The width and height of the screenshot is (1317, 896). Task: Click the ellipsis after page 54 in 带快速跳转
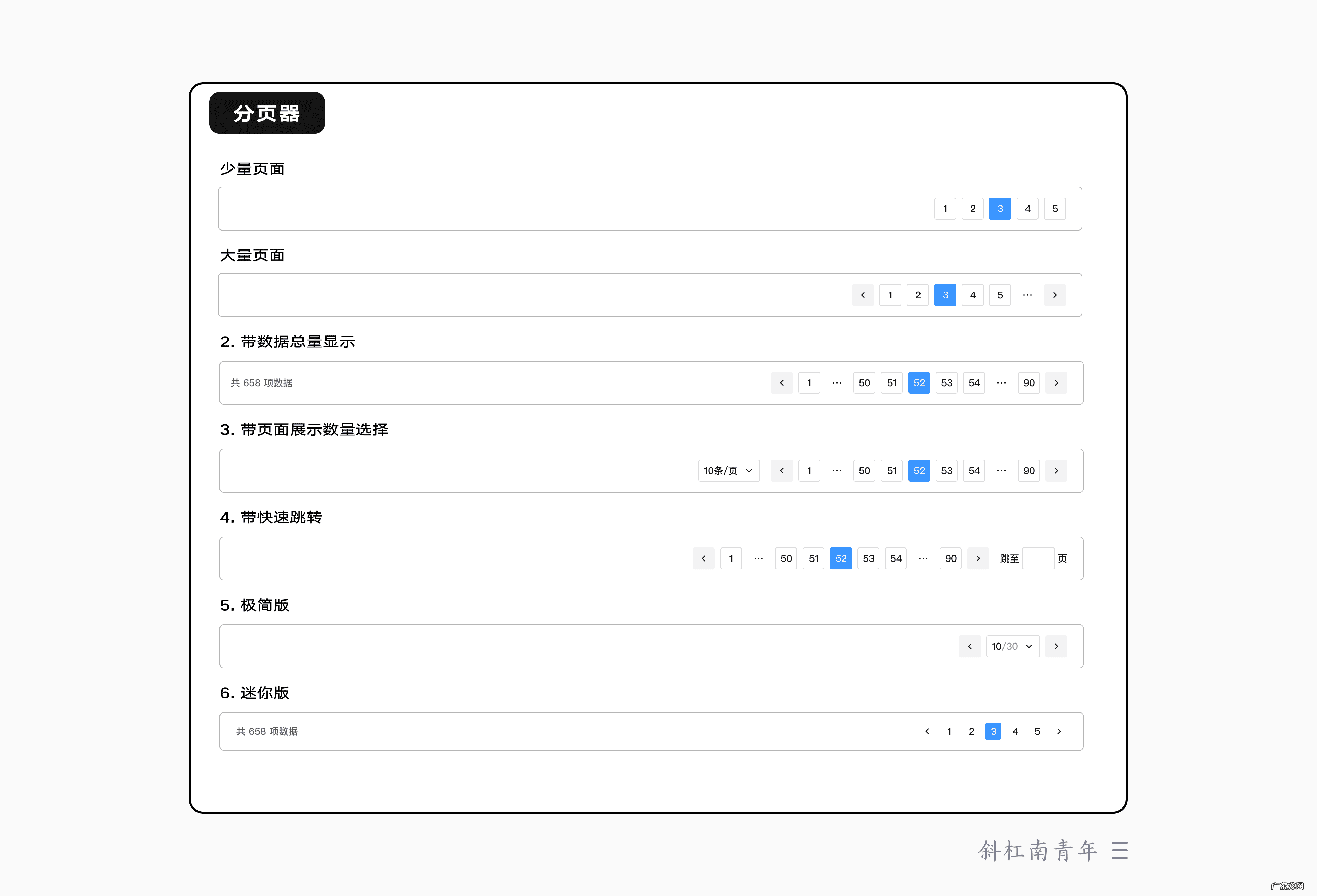(923, 558)
